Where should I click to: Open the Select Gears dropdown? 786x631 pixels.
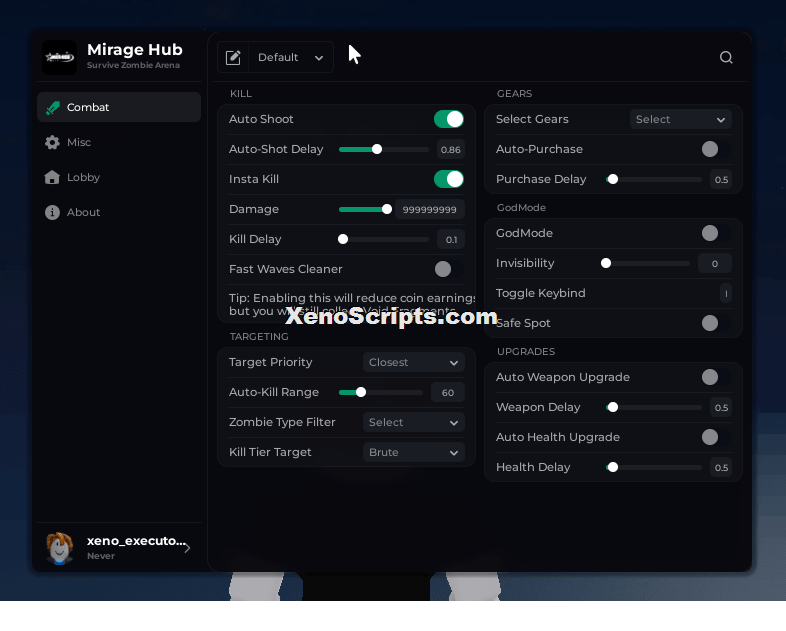pyautogui.click(x=681, y=119)
